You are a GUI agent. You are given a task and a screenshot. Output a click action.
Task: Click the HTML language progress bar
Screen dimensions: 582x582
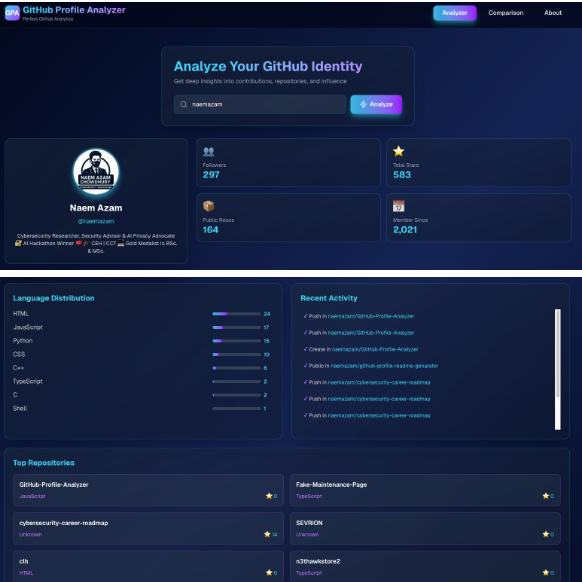236,314
